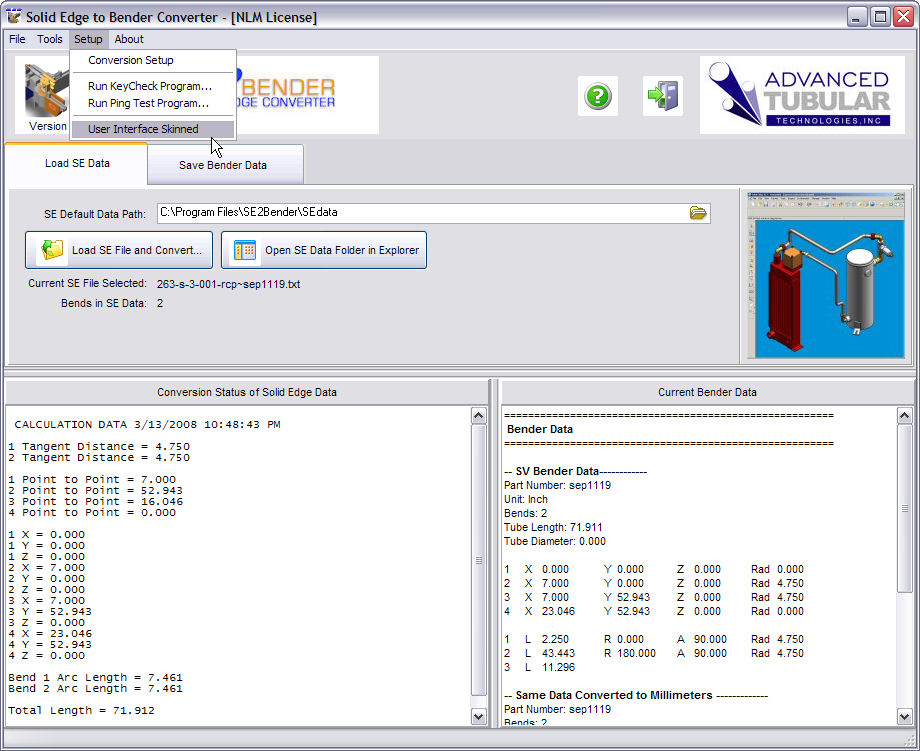This screenshot has height=751, width=920.
Task: Click the Solid Edge assembly preview thumbnail
Action: click(826, 275)
